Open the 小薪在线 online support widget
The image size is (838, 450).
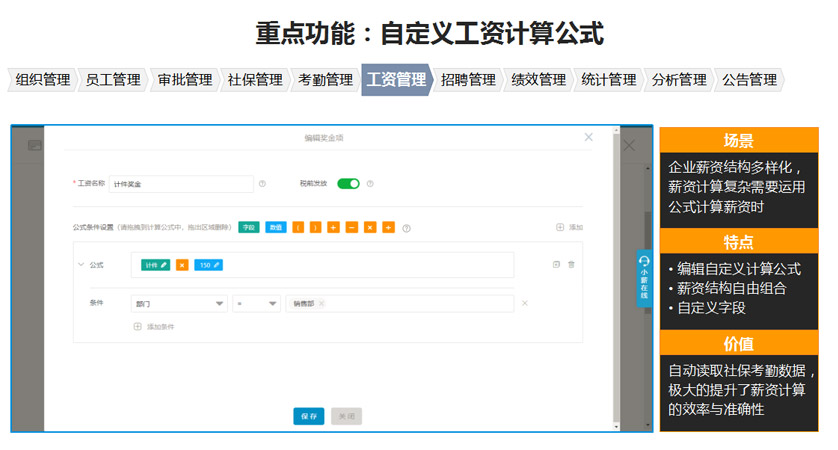[644, 279]
